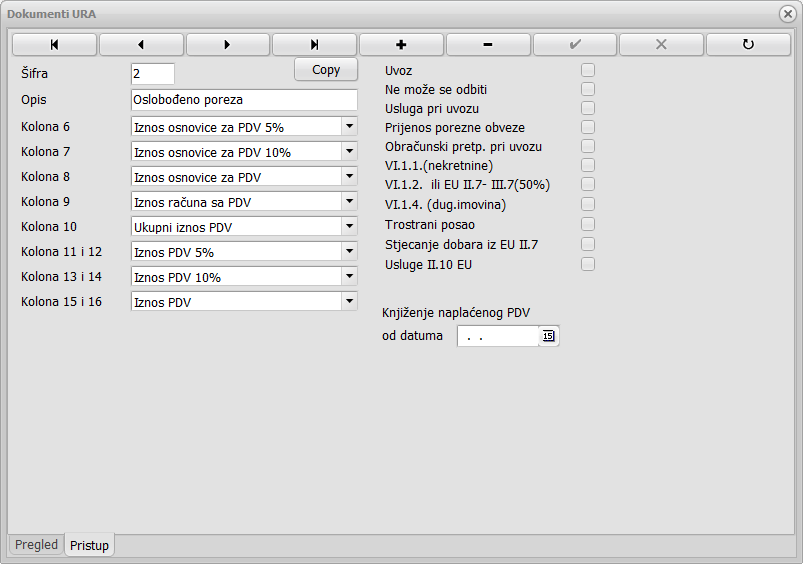The height and width of the screenshot is (564, 803).
Task: Toggle the Trostrani posao checkbox
Action: click(588, 225)
